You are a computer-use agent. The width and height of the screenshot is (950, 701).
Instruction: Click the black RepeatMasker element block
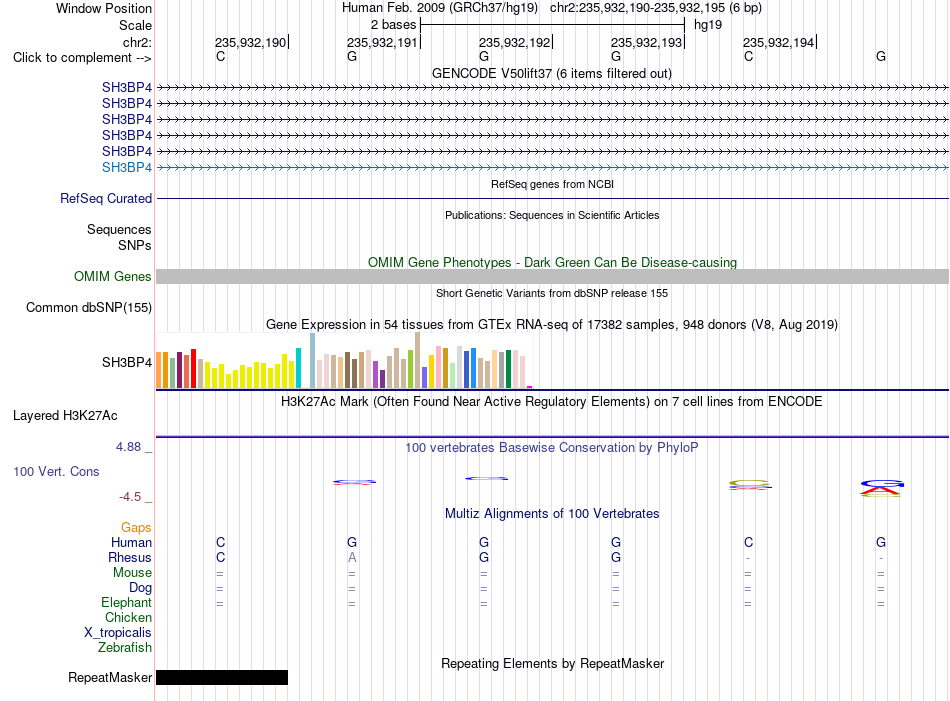pyautogui.click(x=222, y=677)
